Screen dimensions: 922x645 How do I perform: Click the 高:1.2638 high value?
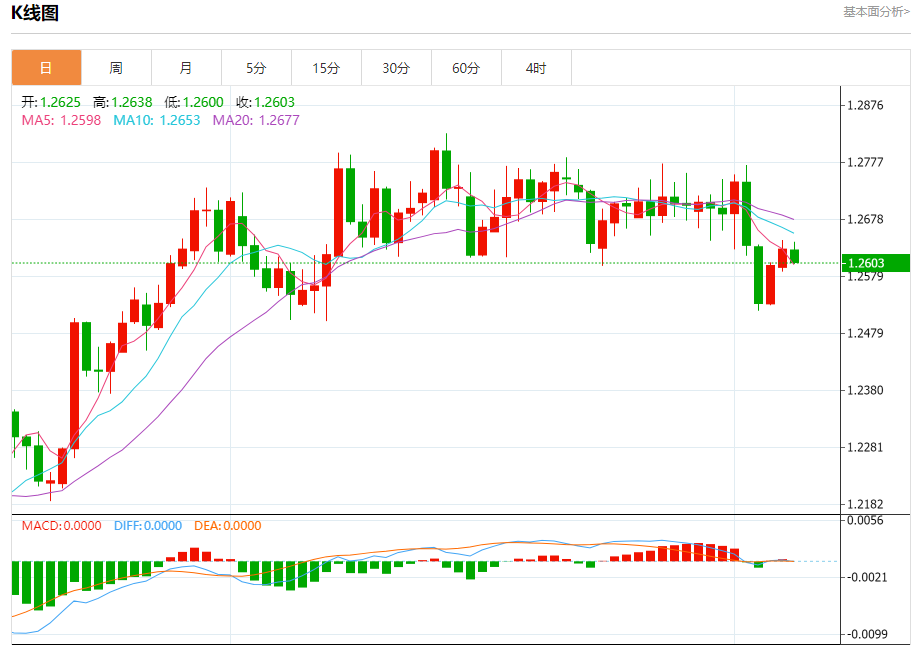pyautogui.click(x=122, y=102)
